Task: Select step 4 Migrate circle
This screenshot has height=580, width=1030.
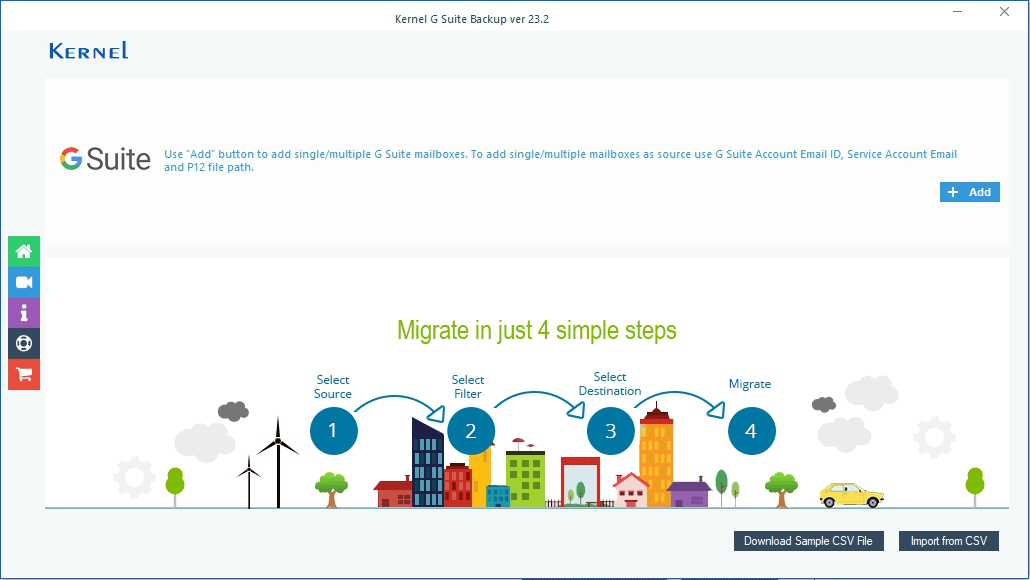Action: (x=751, y=431)
